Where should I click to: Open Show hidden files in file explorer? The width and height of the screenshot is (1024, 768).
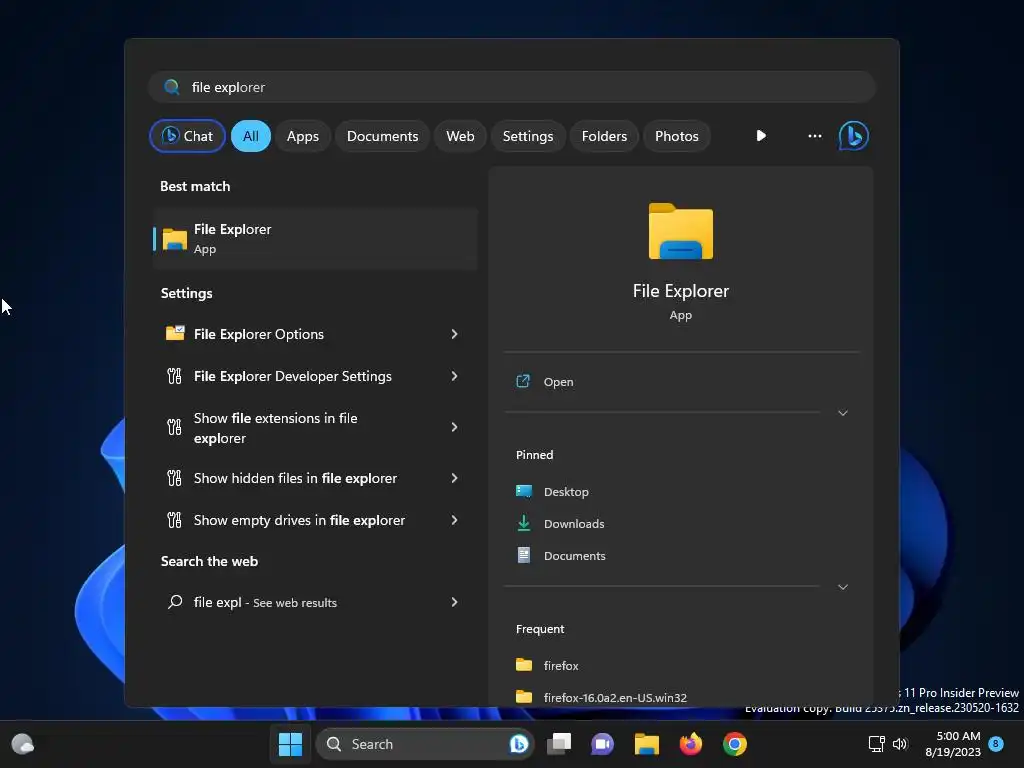pos(315,478)
